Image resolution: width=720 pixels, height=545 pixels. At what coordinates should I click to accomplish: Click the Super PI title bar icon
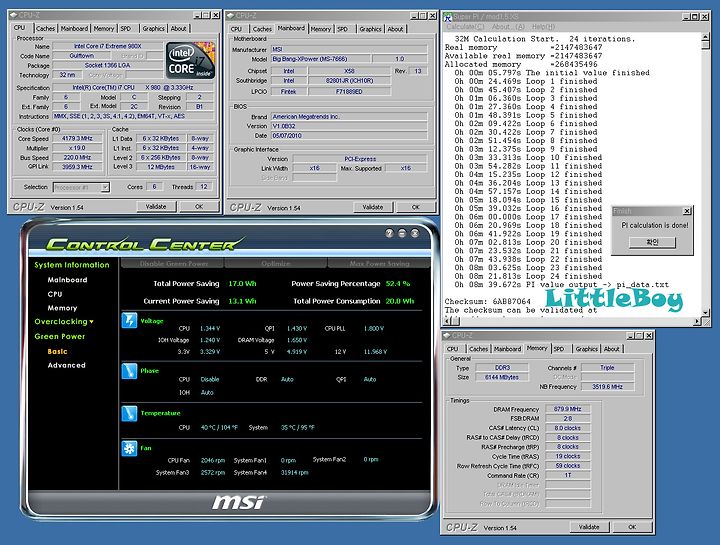pos(448,17)
